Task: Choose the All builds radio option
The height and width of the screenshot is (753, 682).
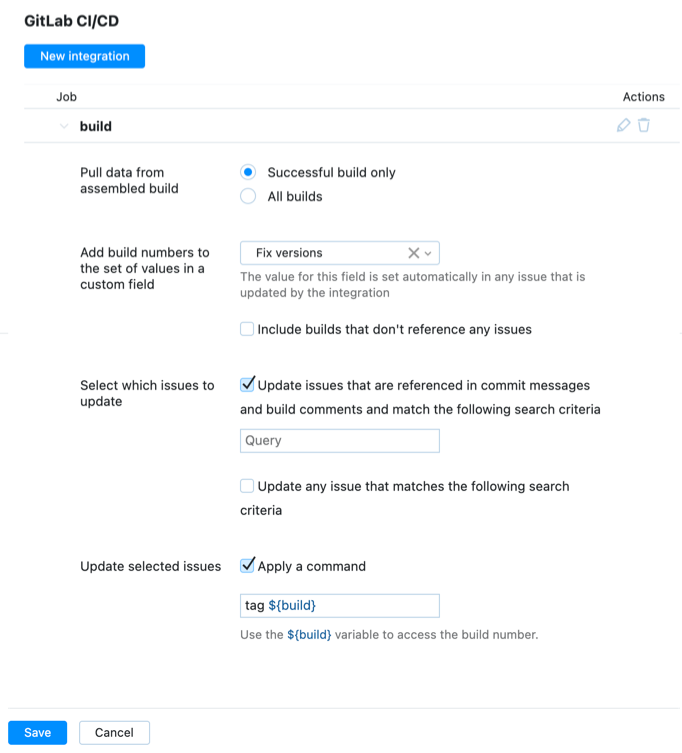Action: point(248,196)
